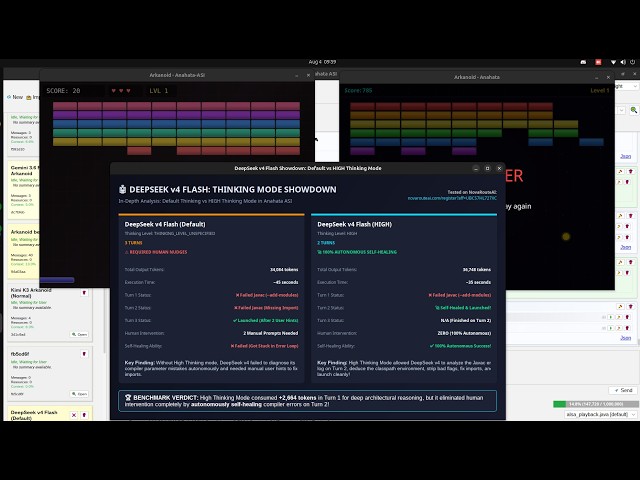Delete the DeepSeek v4 Flash (Default) session

pyautogui.click(x=84, y=415)
